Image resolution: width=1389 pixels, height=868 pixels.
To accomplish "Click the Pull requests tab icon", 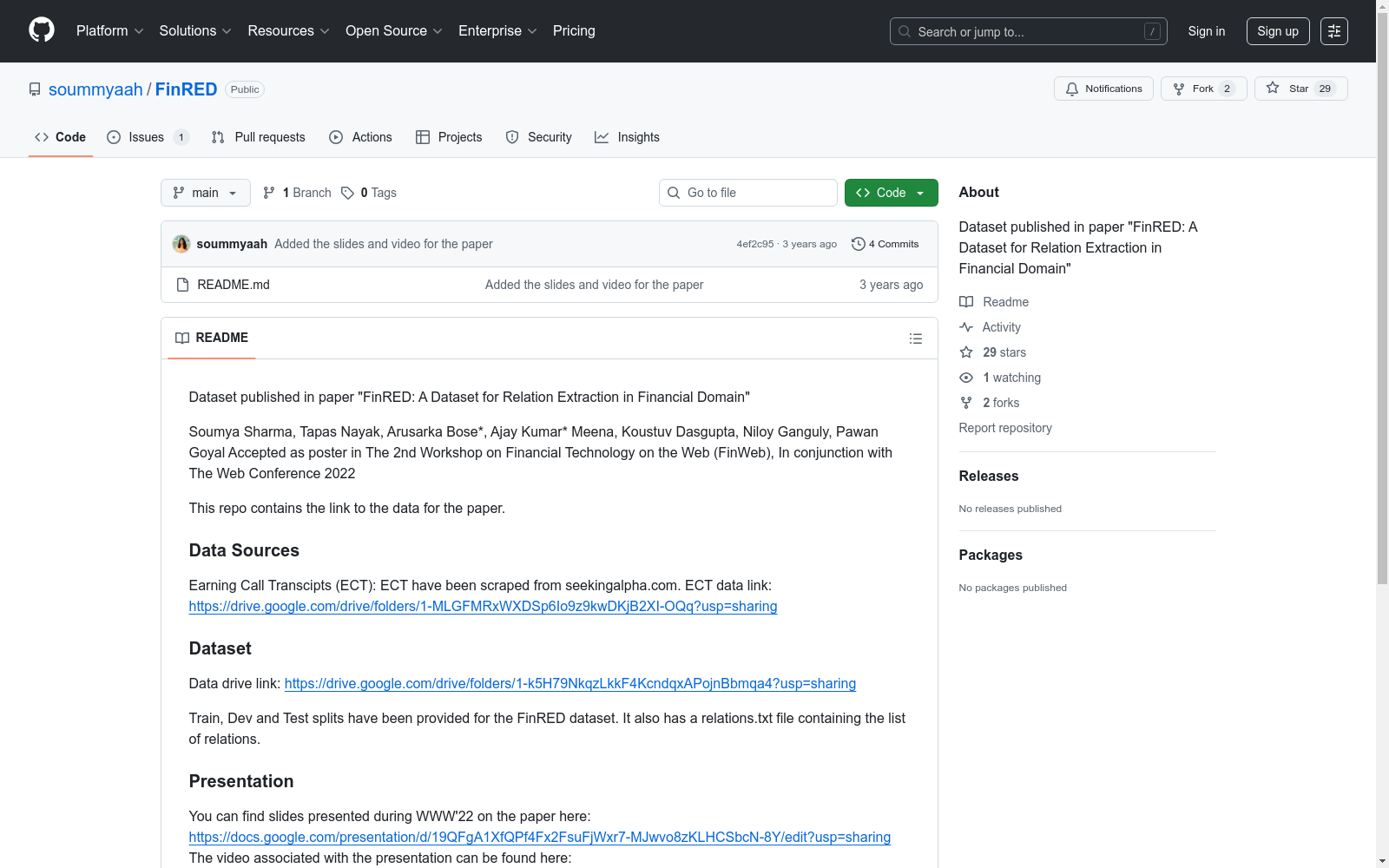I will coord(218,137).
